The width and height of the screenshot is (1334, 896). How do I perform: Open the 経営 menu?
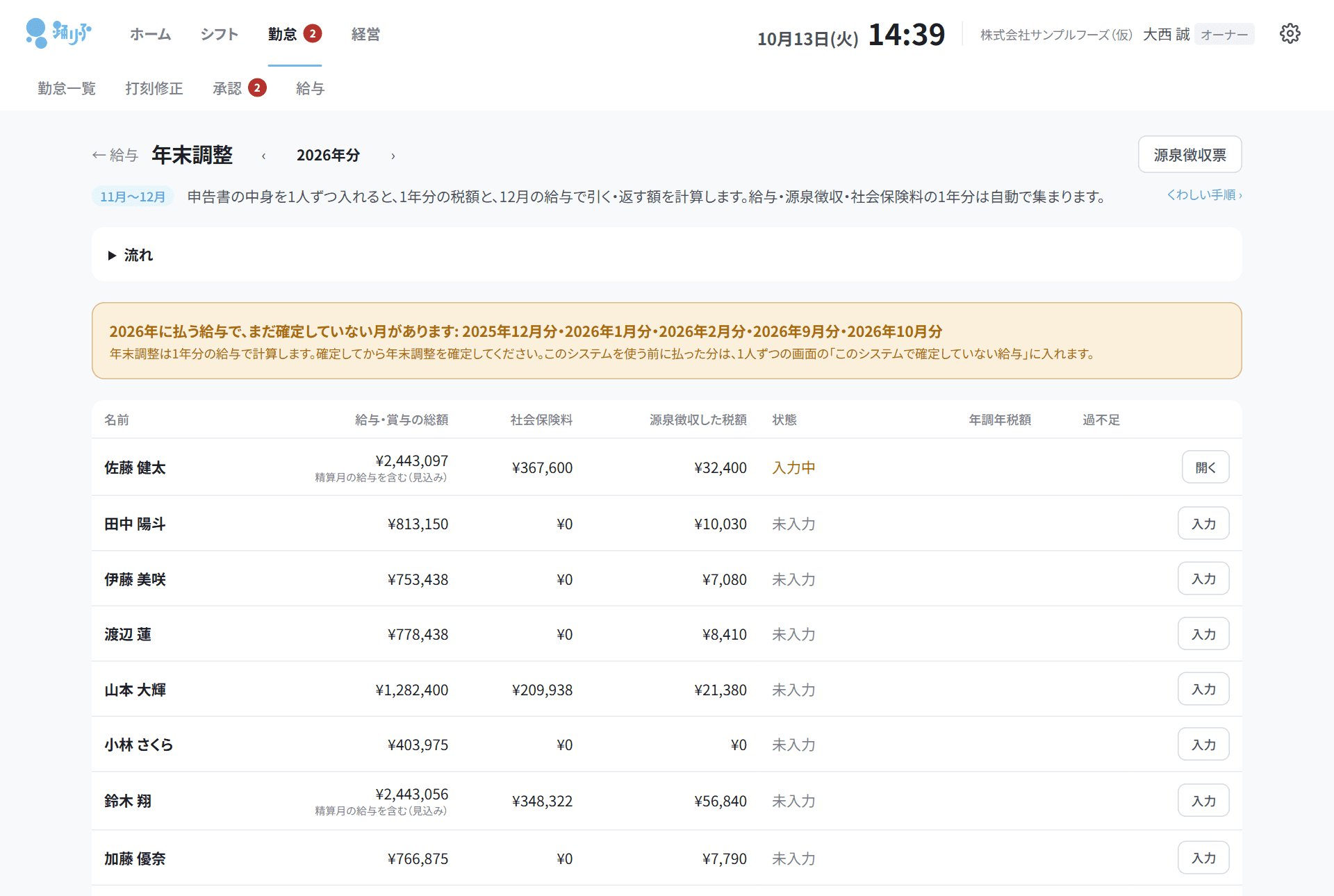coord(365,34)
